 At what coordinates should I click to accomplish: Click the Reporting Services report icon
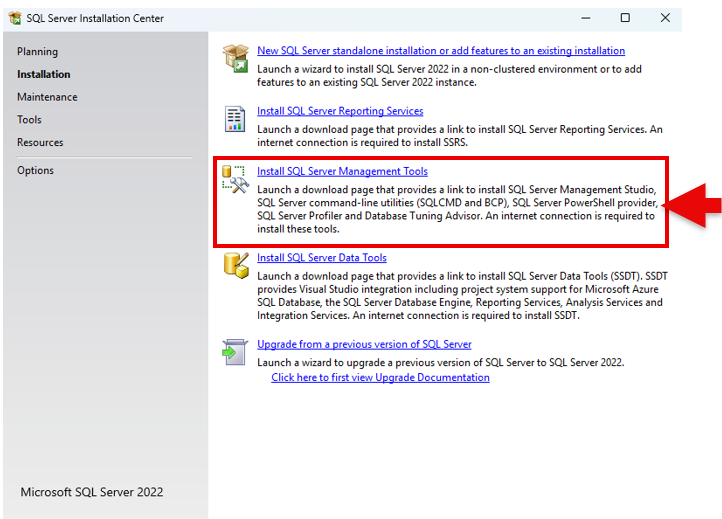[x=235, y=119]
